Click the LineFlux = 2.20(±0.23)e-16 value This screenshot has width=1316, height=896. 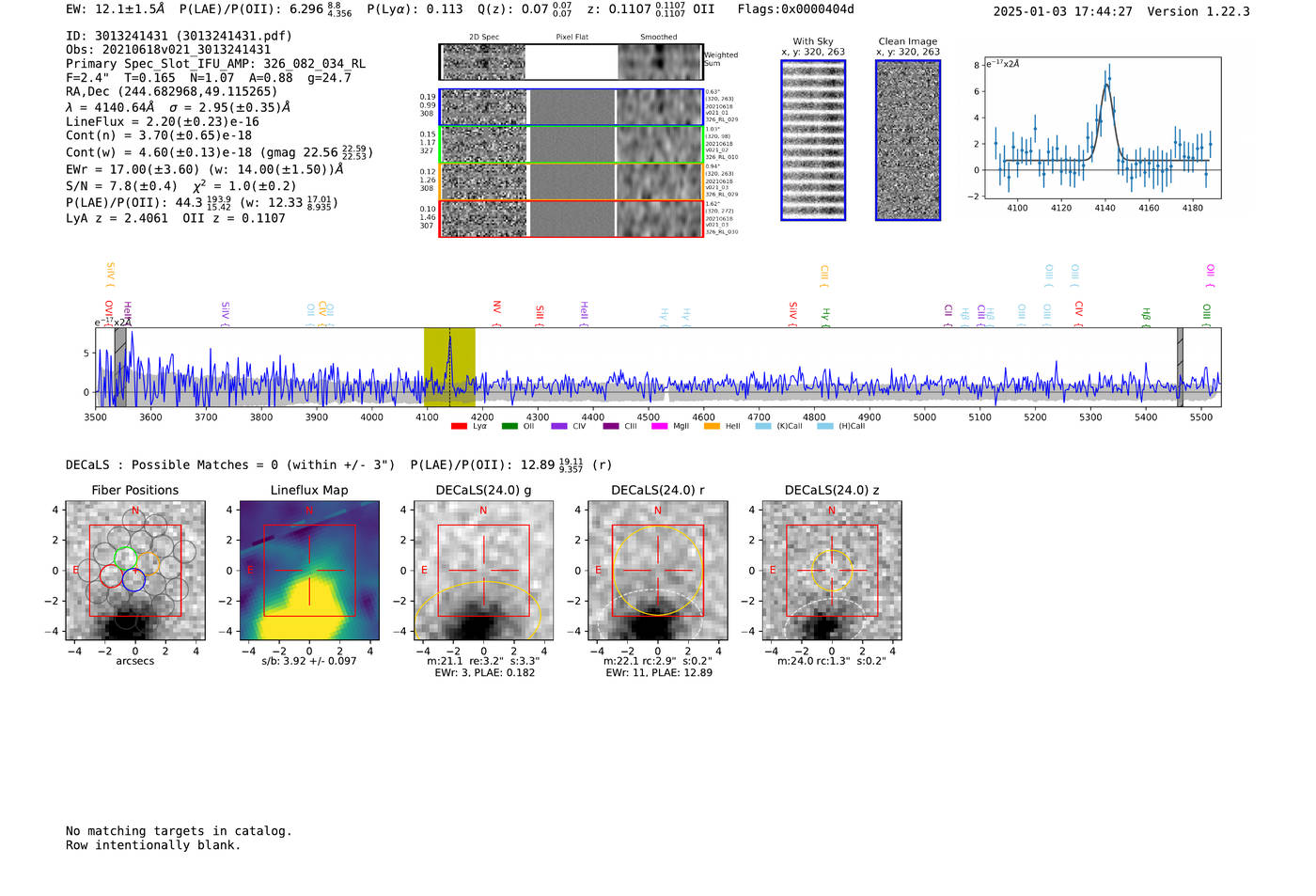coord(163,121)
